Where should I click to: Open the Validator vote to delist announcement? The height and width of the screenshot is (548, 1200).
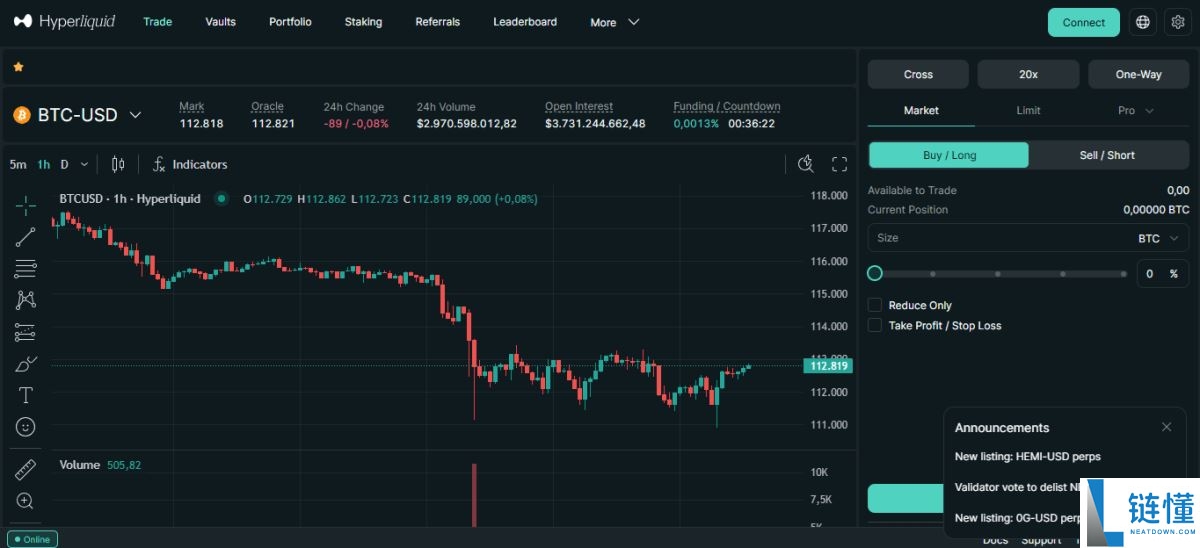1018,487
